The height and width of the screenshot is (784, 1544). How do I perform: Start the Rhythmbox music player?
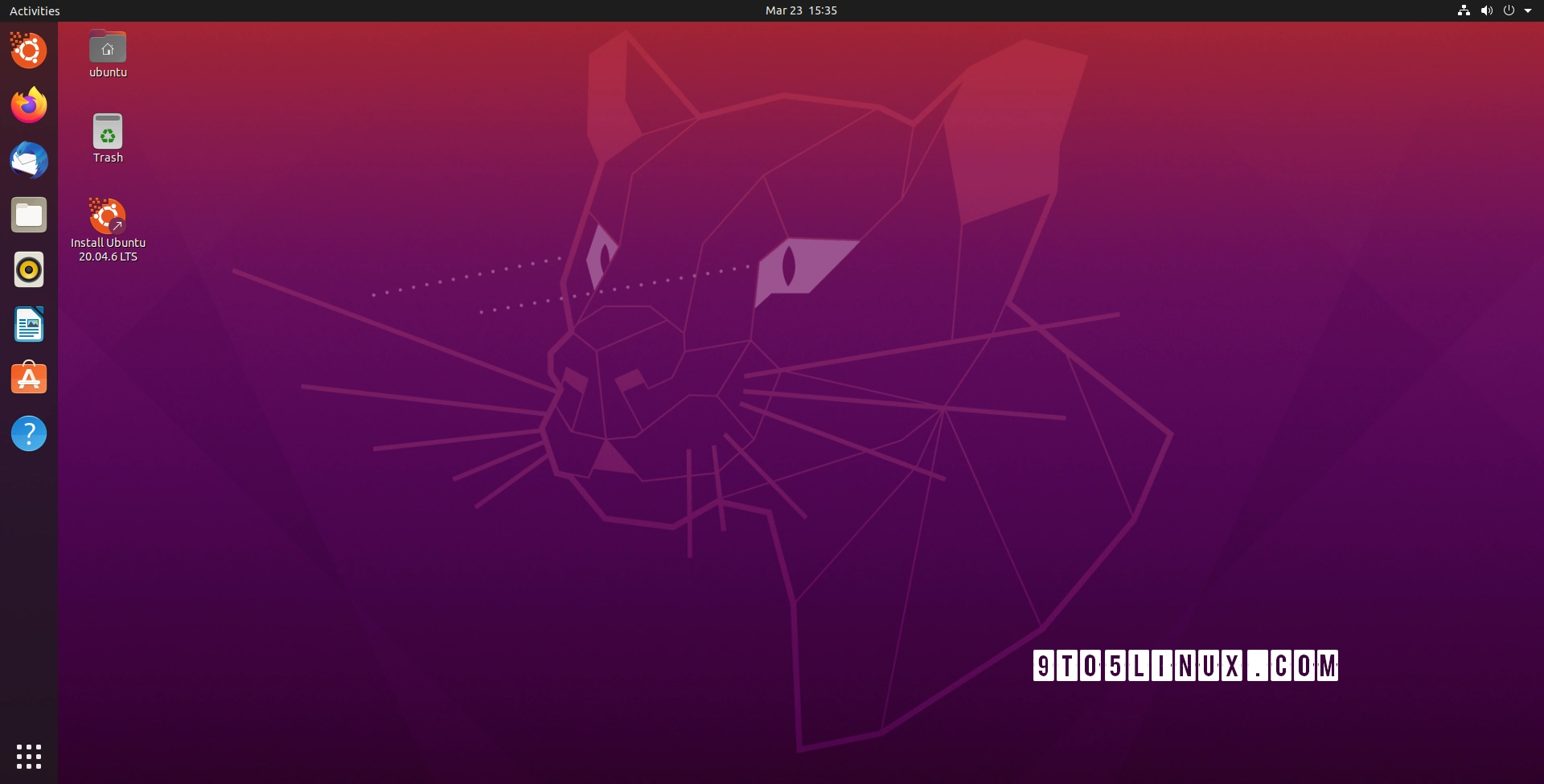tap(28, 269)
